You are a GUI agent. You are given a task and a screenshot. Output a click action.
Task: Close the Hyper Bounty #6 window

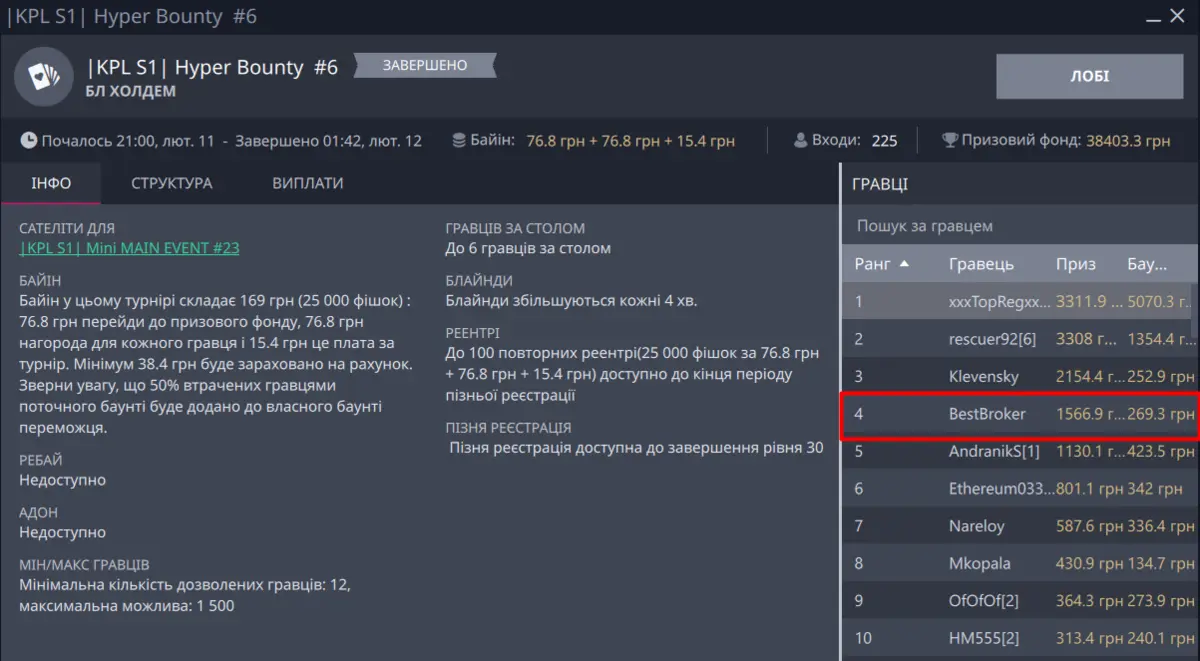click(1180, 17)
